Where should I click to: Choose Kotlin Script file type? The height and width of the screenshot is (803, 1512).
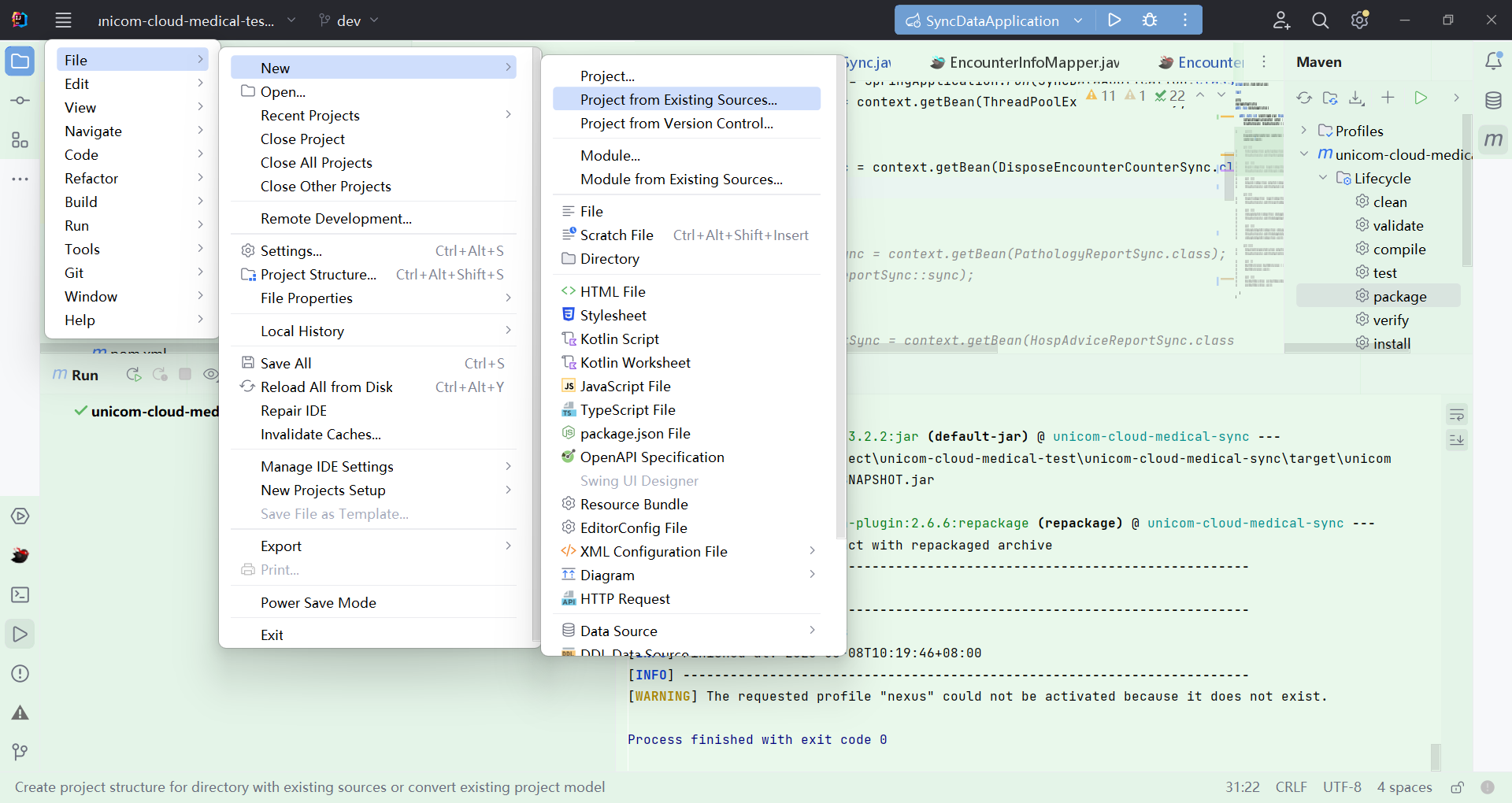[687, 339]
